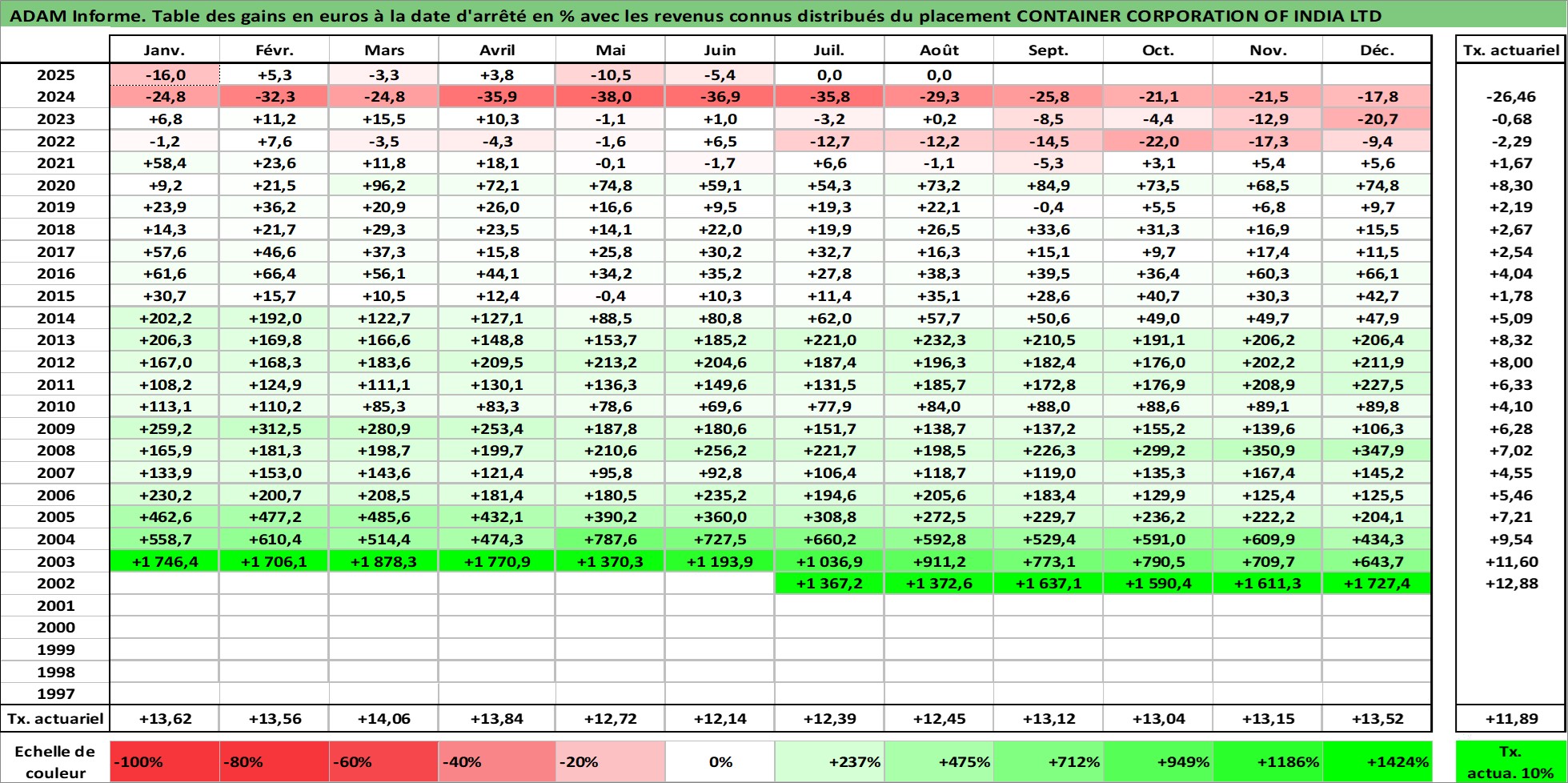This screenshot has width=1568, height=783.
Task: Click the 2020 row label
Action: coord(55,186)
